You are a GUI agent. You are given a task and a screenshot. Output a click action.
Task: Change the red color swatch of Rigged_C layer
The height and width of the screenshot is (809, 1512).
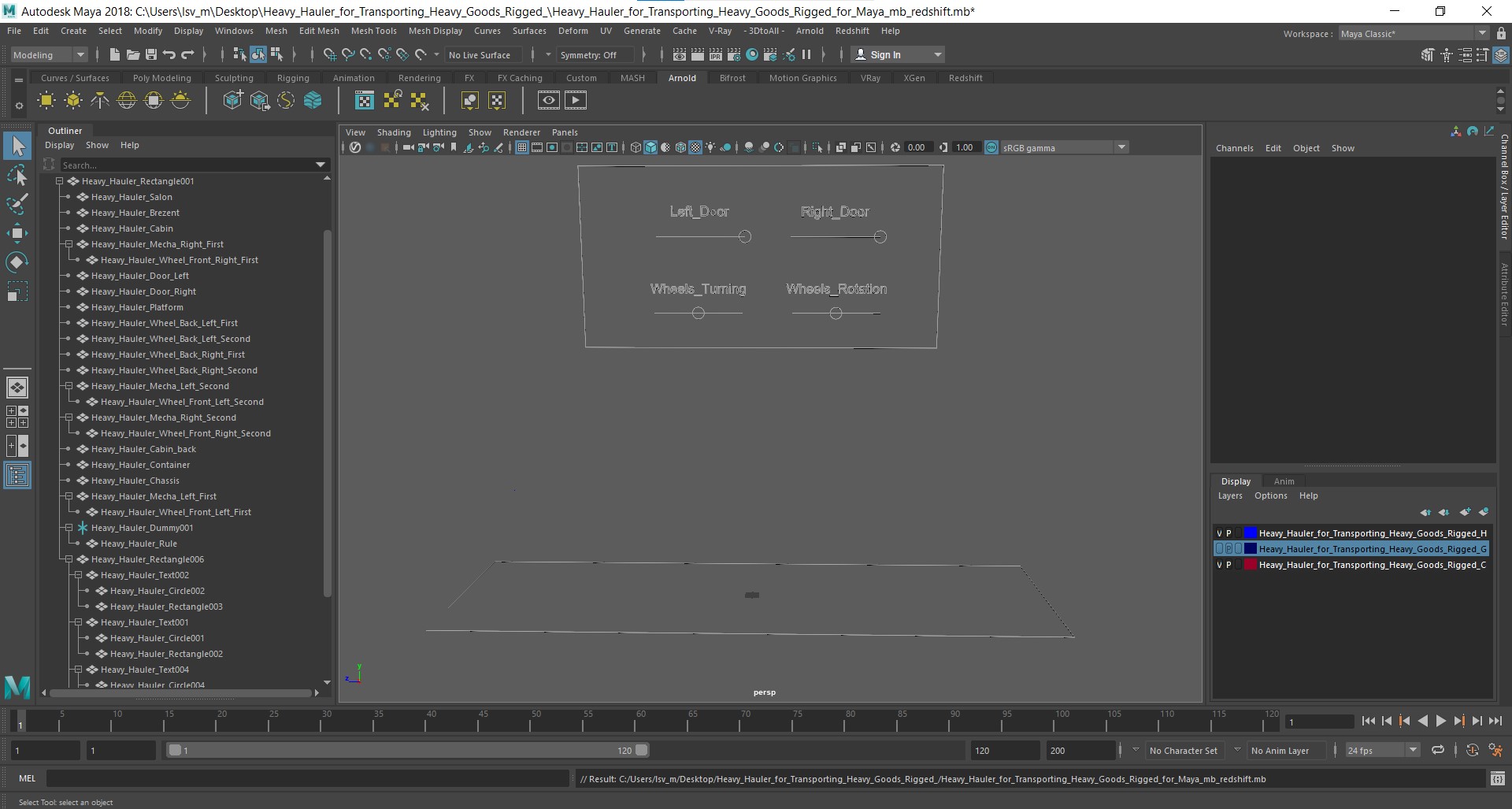pos(1250,565)
